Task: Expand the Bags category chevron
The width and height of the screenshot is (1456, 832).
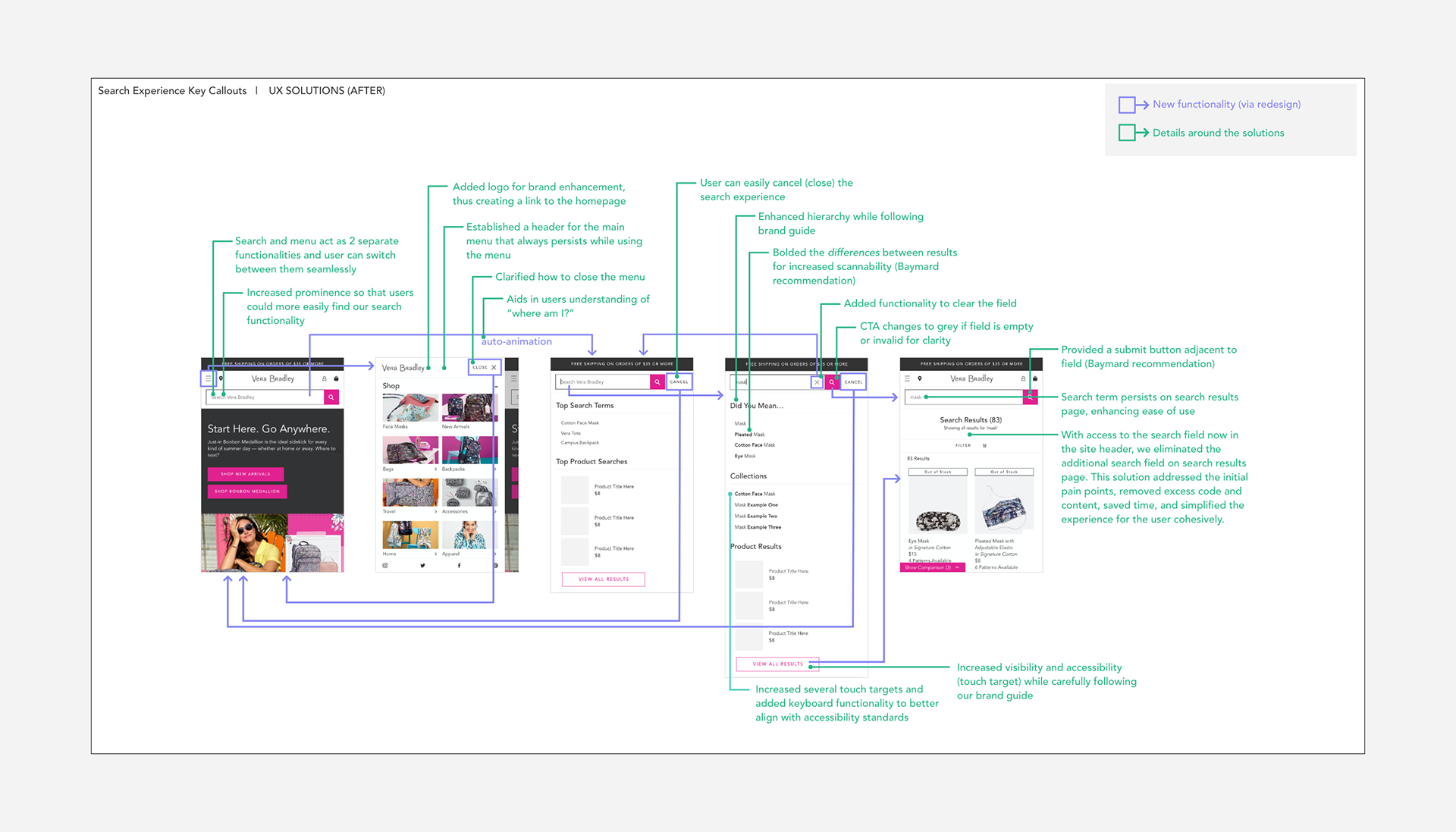Action: [x=435, y=469]
